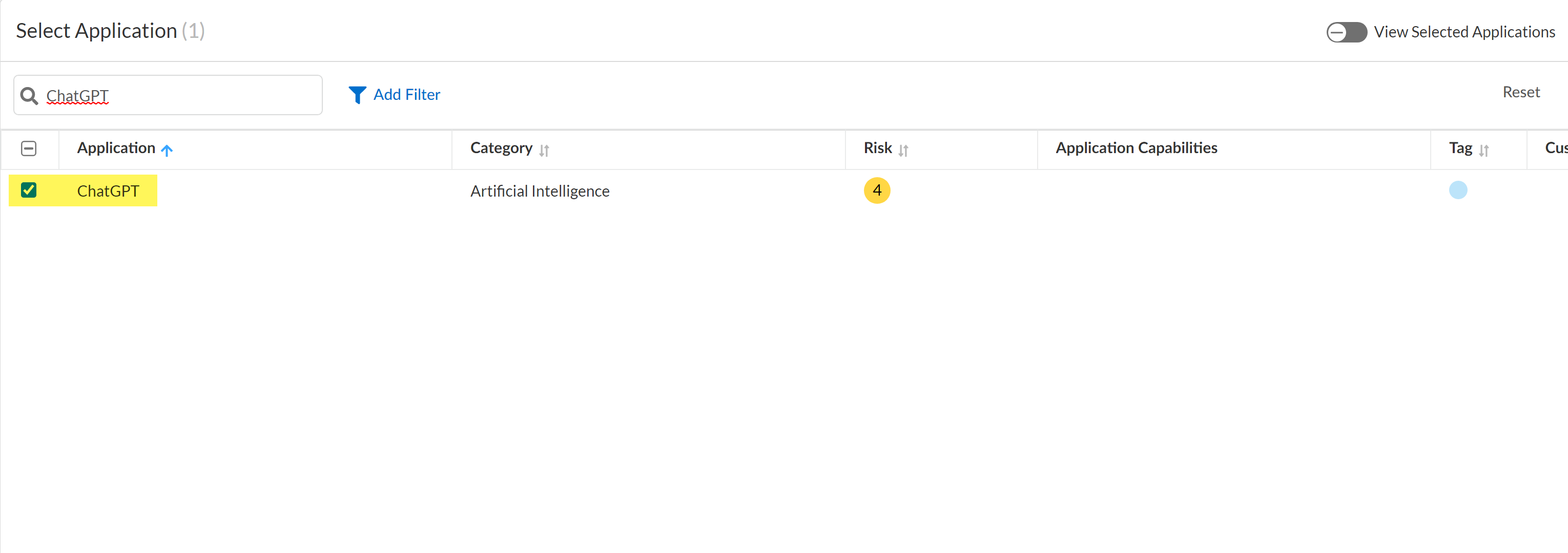Screen dimensions: 1568x553
Task: Click the search magnifier icon
Action: (29, 96)
